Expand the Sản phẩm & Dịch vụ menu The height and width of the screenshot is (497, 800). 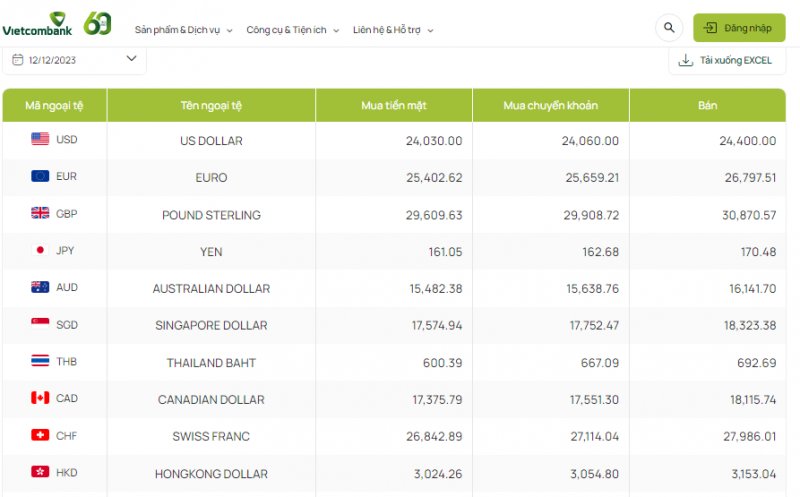183,30
